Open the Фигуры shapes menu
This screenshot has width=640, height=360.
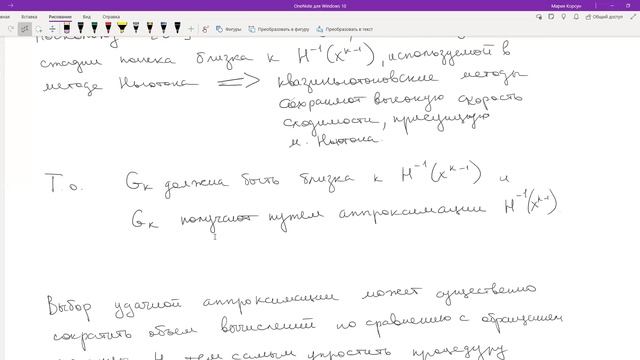229,29
